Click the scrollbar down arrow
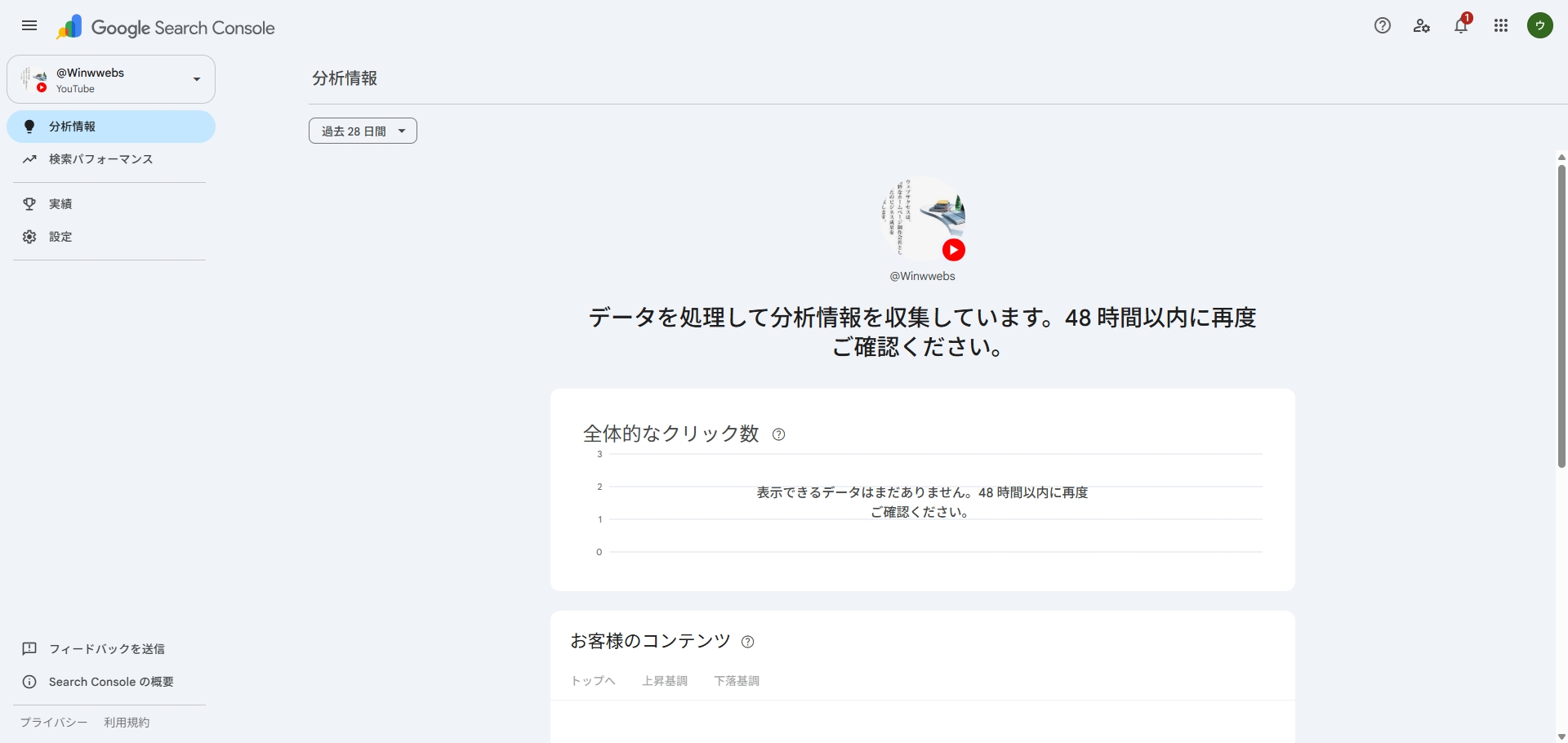Image resolution: width=1568 pixels, height=743 pixels. pos(1561,736)
